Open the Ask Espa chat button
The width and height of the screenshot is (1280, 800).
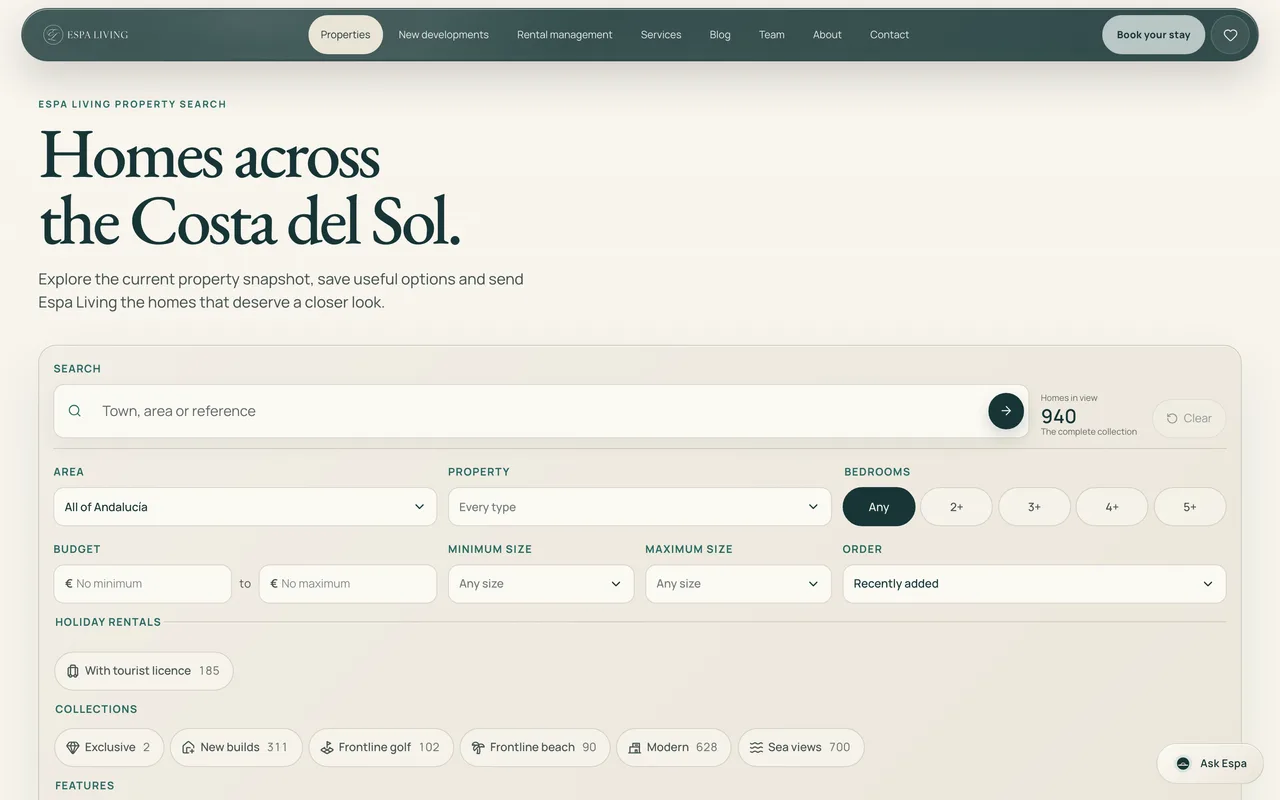coord(1211,763)
